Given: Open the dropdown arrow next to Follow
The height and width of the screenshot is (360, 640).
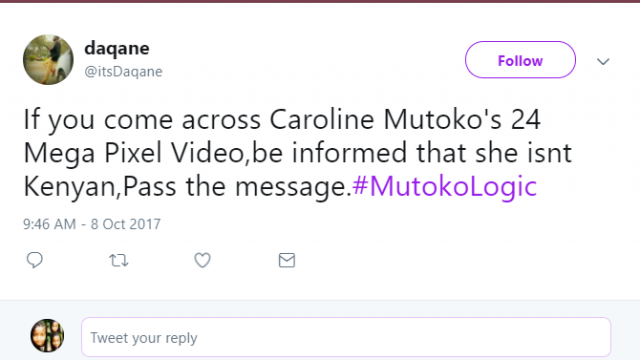Looking at the screenshot, I should (603, 61).
